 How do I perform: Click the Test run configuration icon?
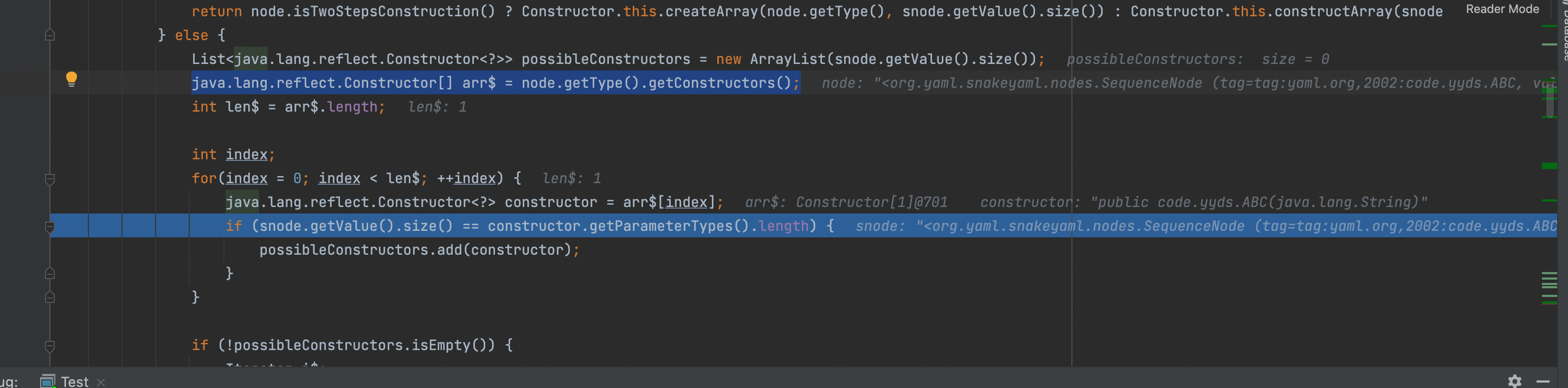coord(48,381)
